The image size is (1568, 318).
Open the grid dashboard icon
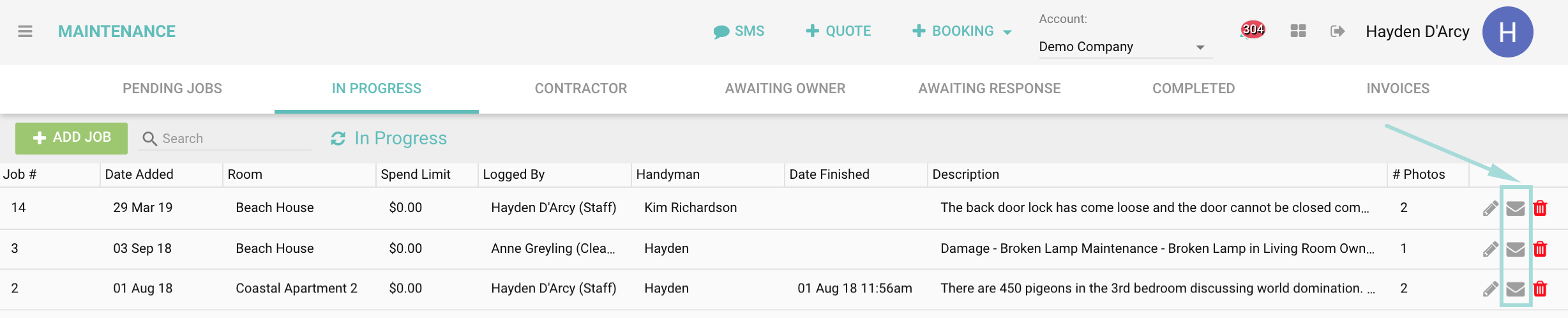pos(1298,31)
